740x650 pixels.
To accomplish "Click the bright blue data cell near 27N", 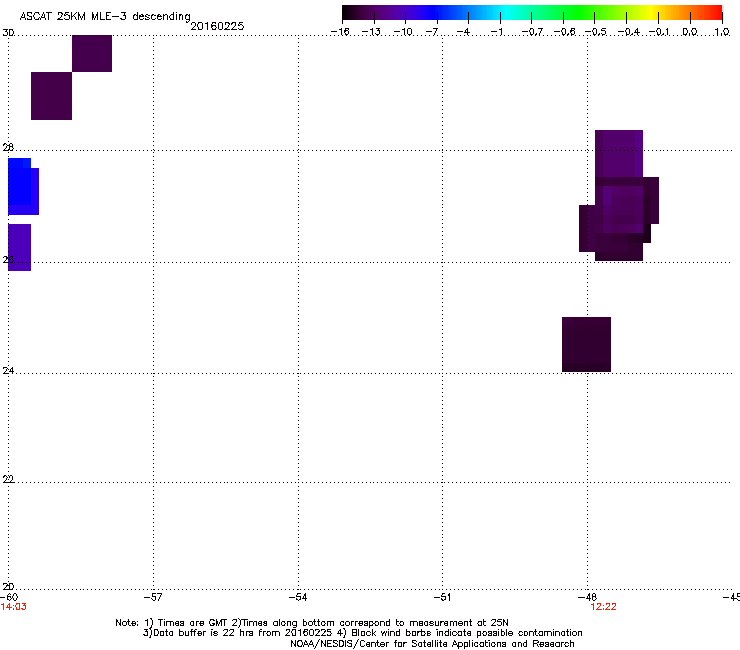I will (x=23, y=186).
